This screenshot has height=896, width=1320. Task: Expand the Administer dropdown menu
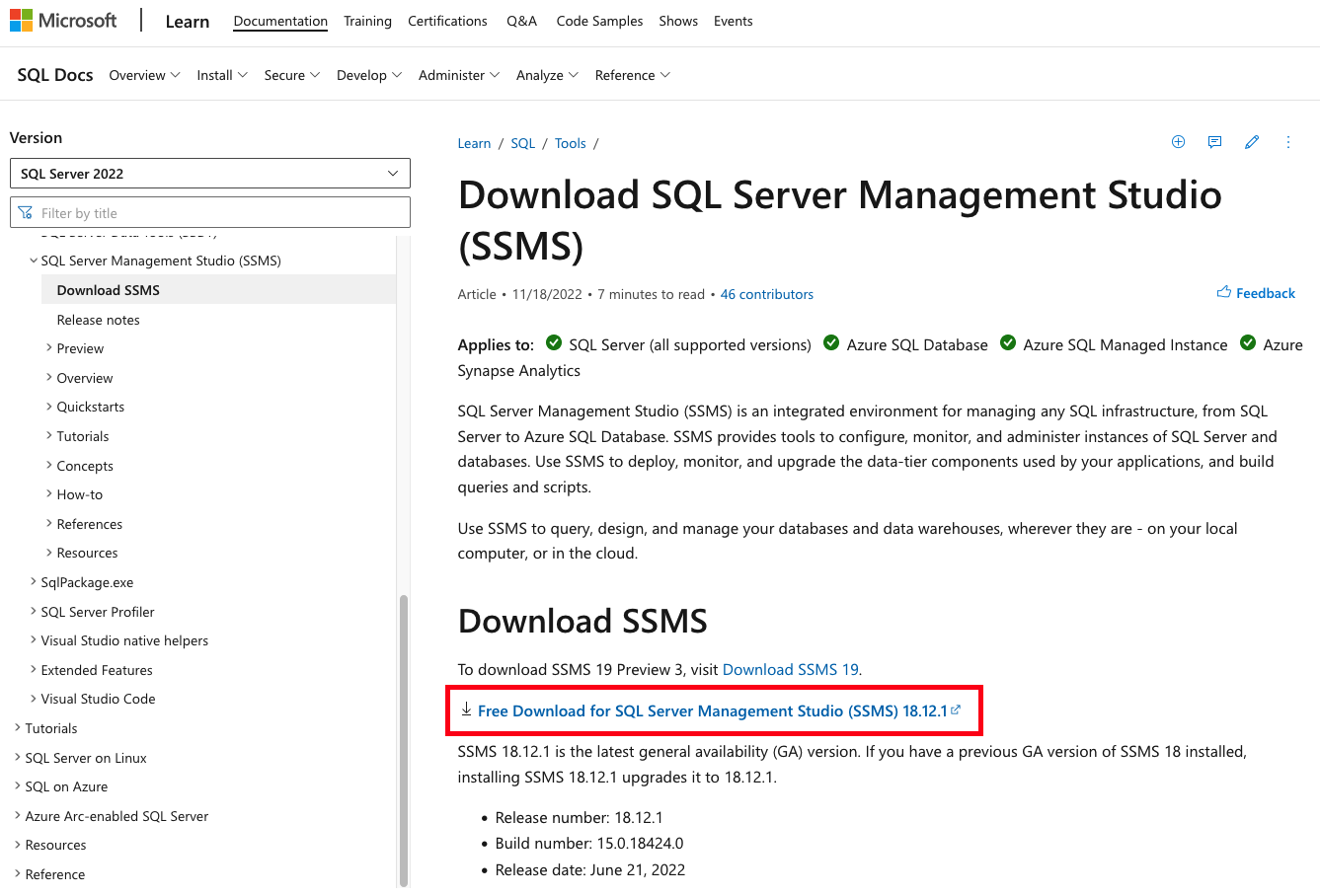pos(459,75)
